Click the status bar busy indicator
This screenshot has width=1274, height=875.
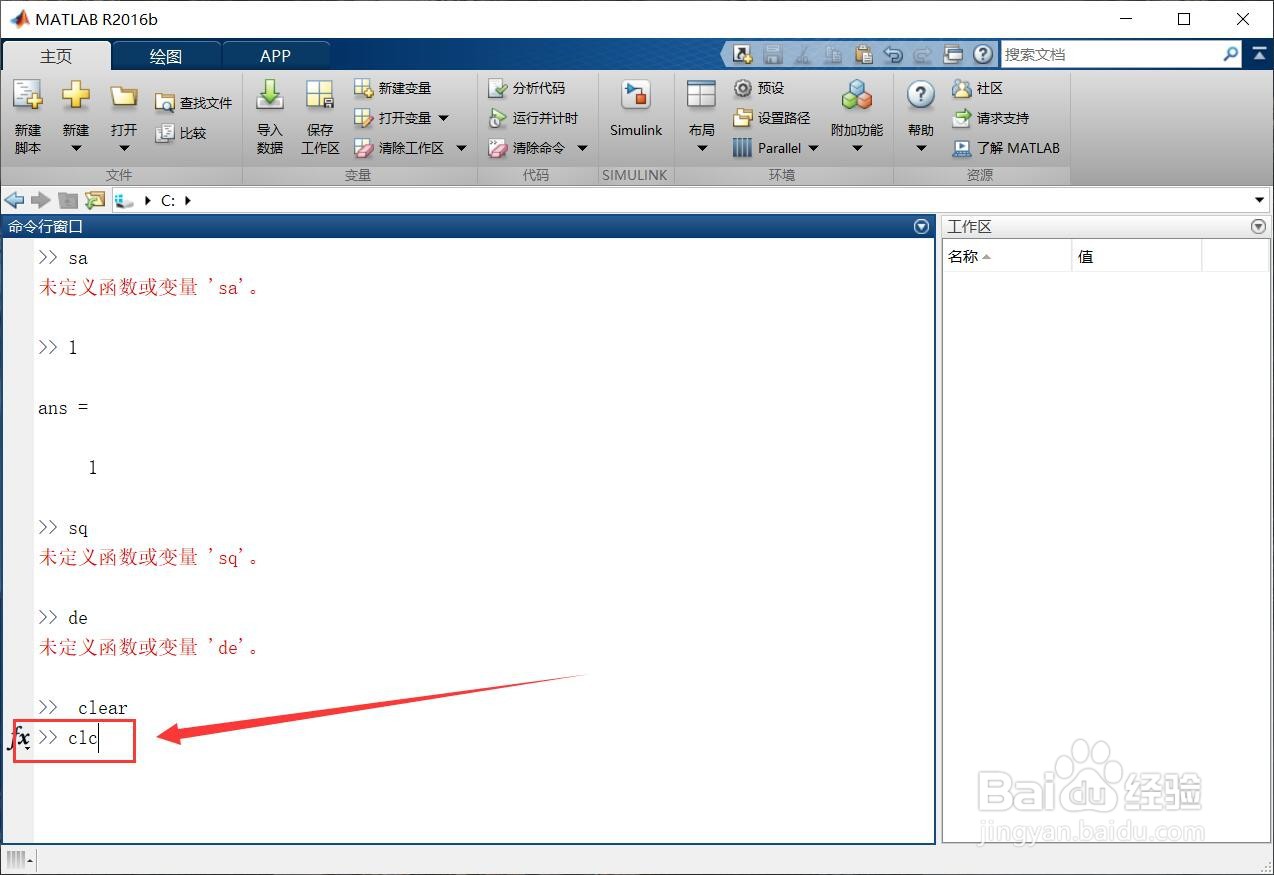20,859
